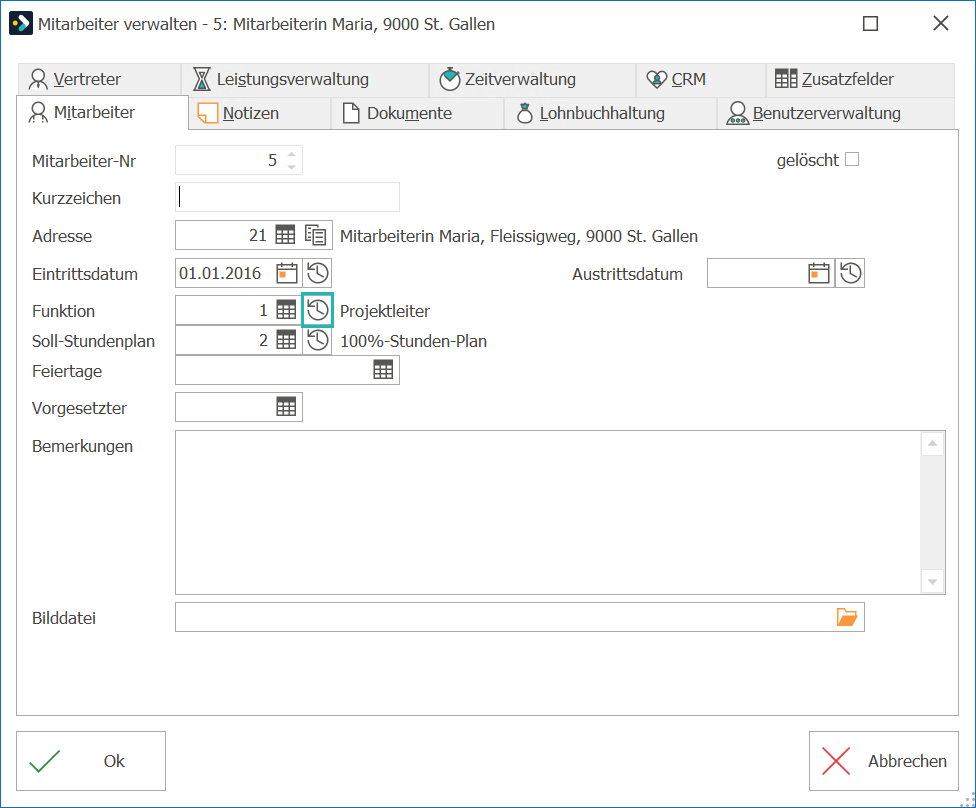Viewport: 976px width, 808px height.
Task: Switch to the Vertreter tab
Action: pos(99,80)
